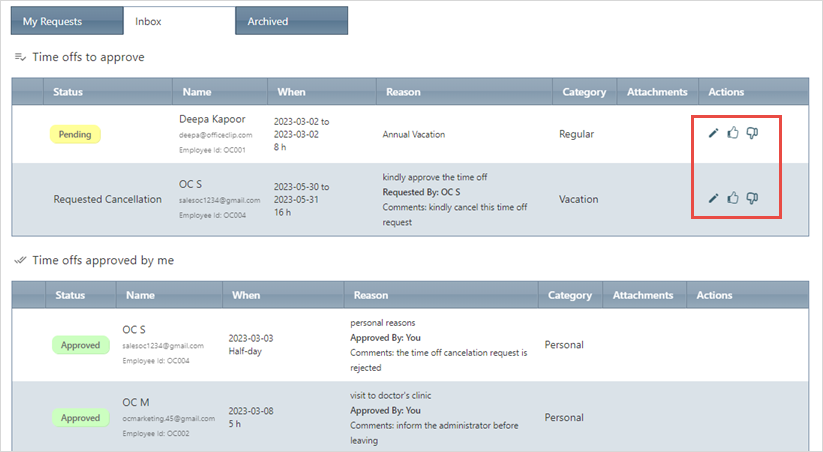
Task: Click the Status column header in approve table
Action: pos(68,92)
